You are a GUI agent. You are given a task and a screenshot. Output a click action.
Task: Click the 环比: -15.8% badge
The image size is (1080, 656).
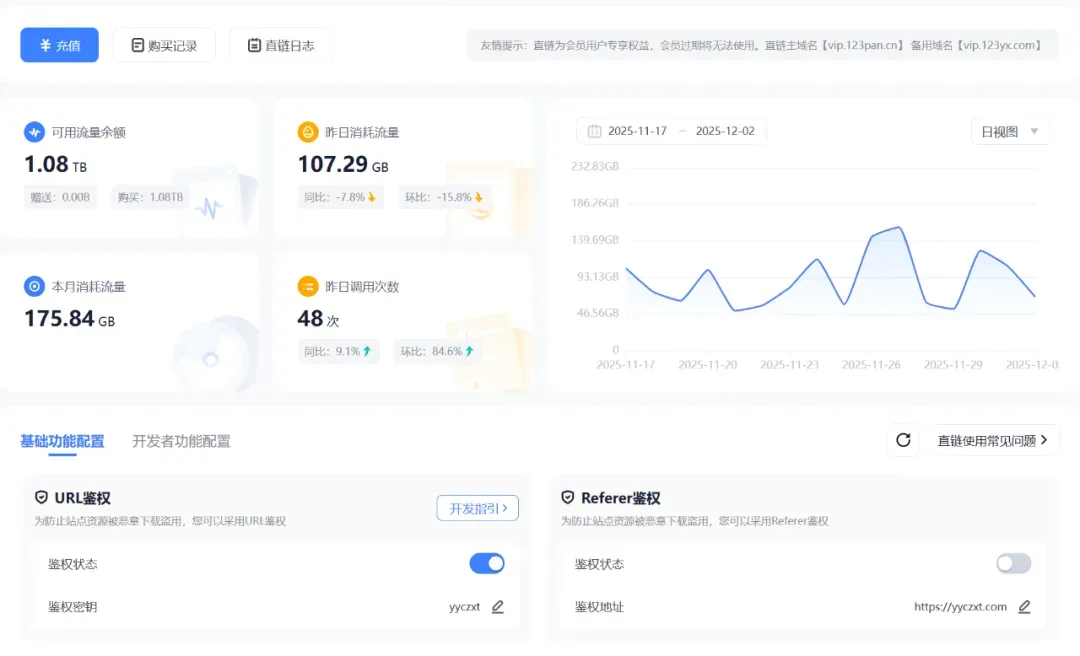[x=443, y=197]
